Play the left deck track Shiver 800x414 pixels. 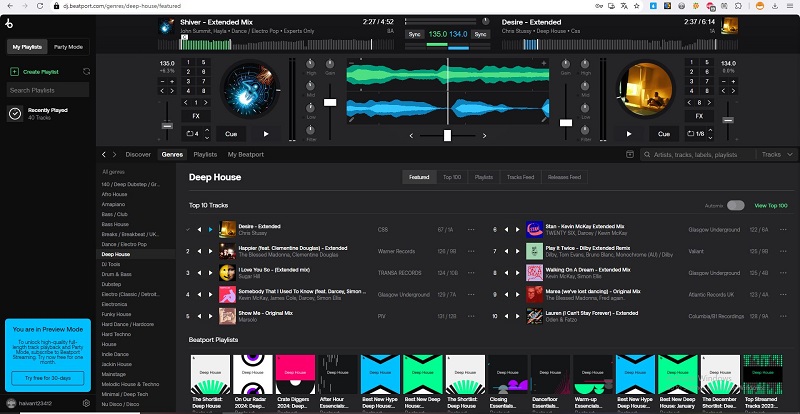[266, 134]
